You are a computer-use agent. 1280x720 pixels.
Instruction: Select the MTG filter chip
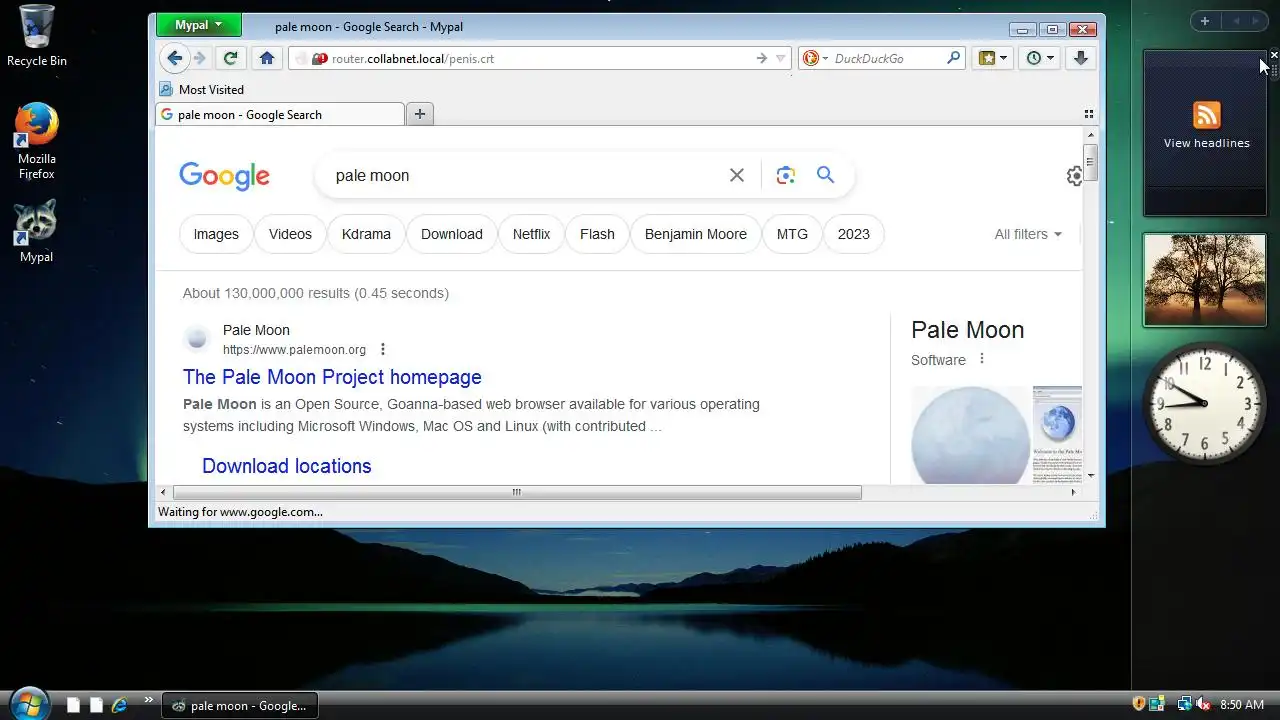coord(792,234)
